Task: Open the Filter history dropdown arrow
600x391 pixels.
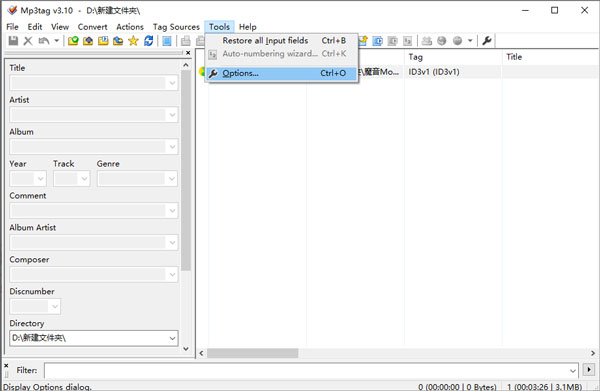Action: [573, 370]
